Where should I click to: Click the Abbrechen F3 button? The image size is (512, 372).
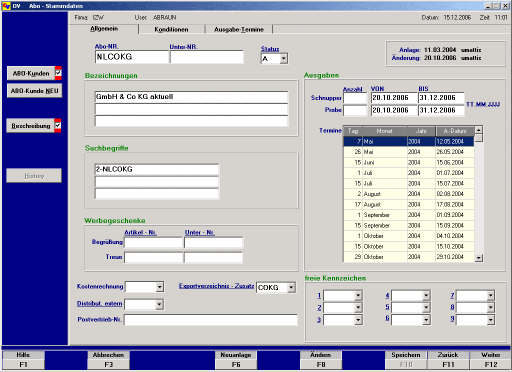pyautogui.click(x=108, y=360)
